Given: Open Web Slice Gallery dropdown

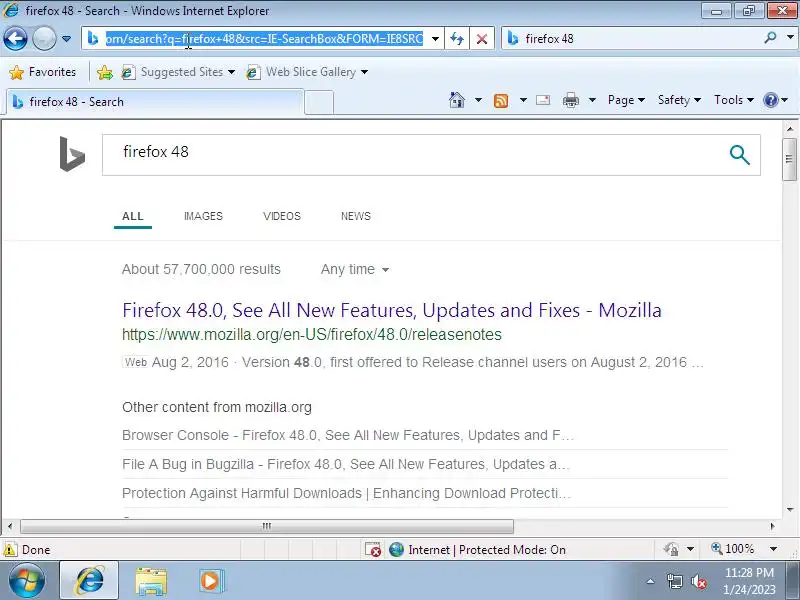Looking at the screenshot, I should tap(307, 72).
